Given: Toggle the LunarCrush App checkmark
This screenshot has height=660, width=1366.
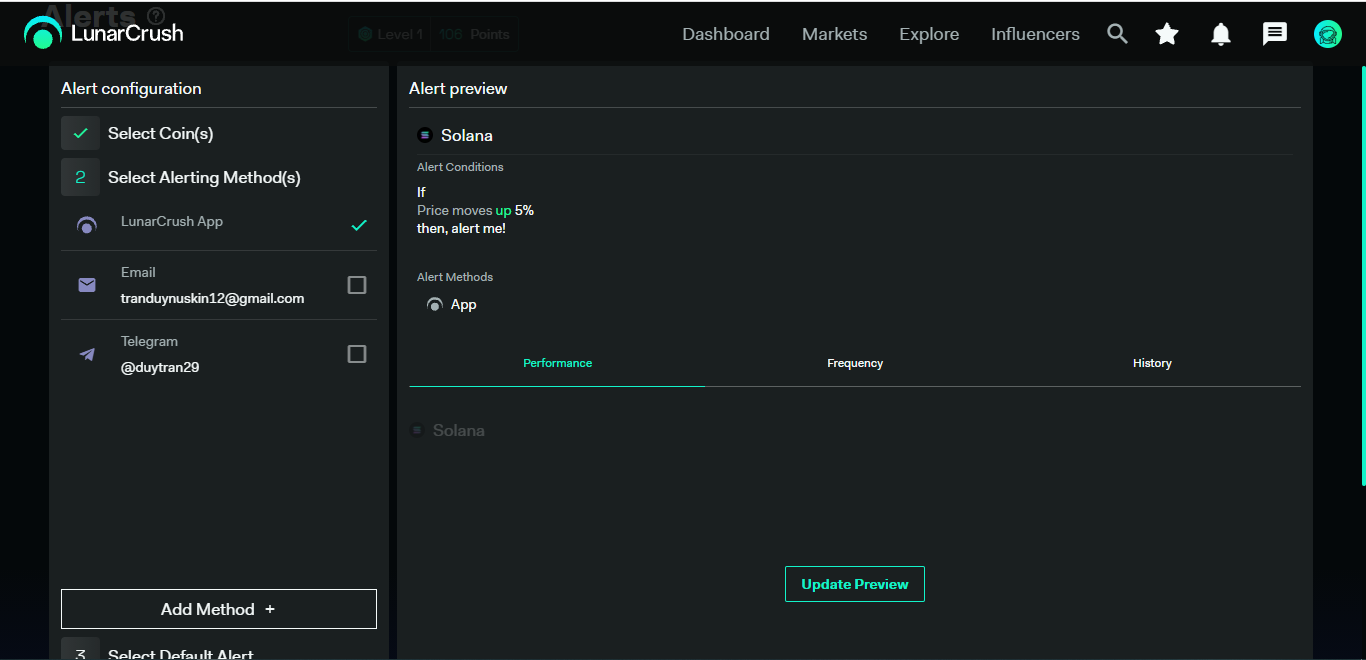Looking at the screenshot, I should (x=359, y=225).
